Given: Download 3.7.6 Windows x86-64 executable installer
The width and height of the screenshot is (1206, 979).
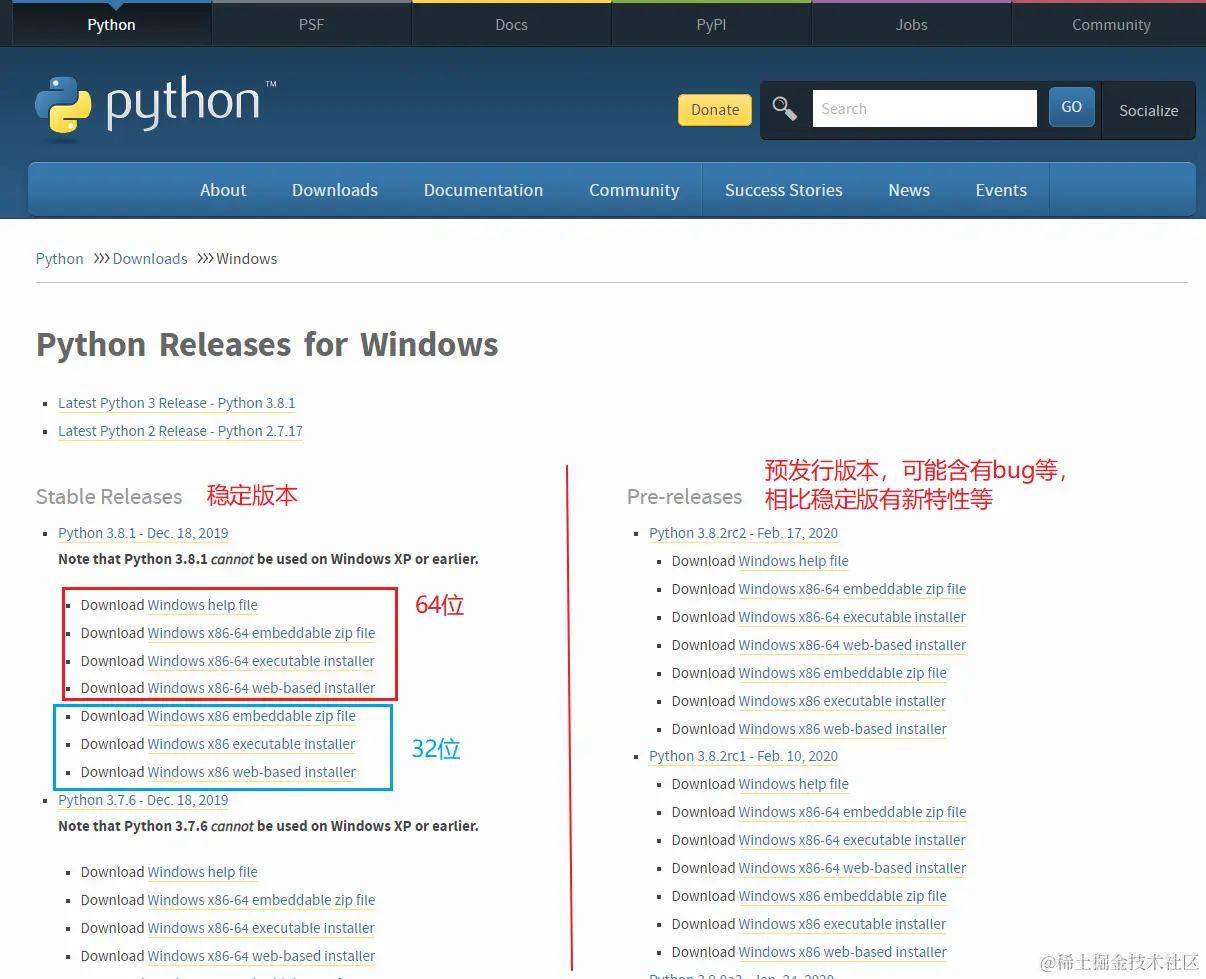Looking at the screenshot, I should pyautogui.click(x=261, y=928).
